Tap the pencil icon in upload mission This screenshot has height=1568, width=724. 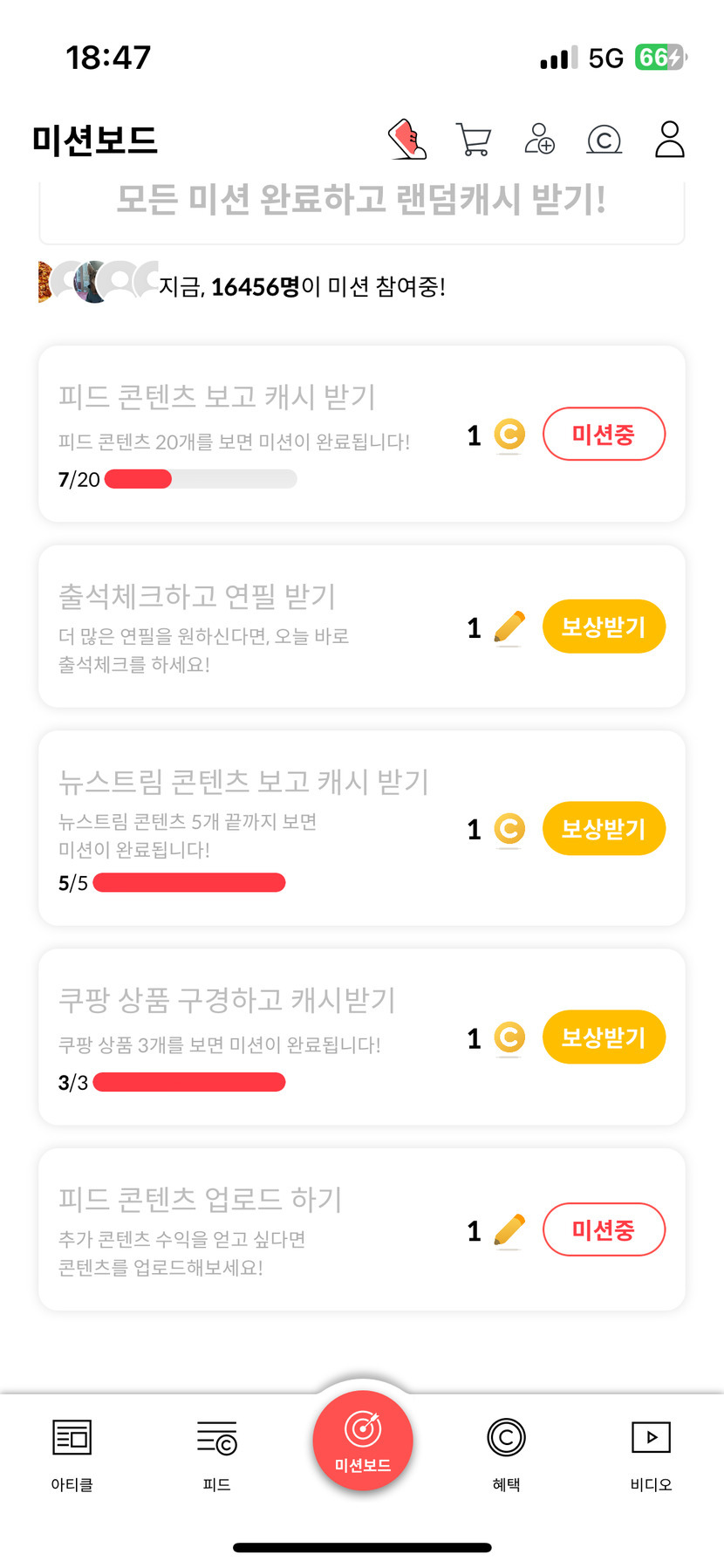tap(509, 1230)
